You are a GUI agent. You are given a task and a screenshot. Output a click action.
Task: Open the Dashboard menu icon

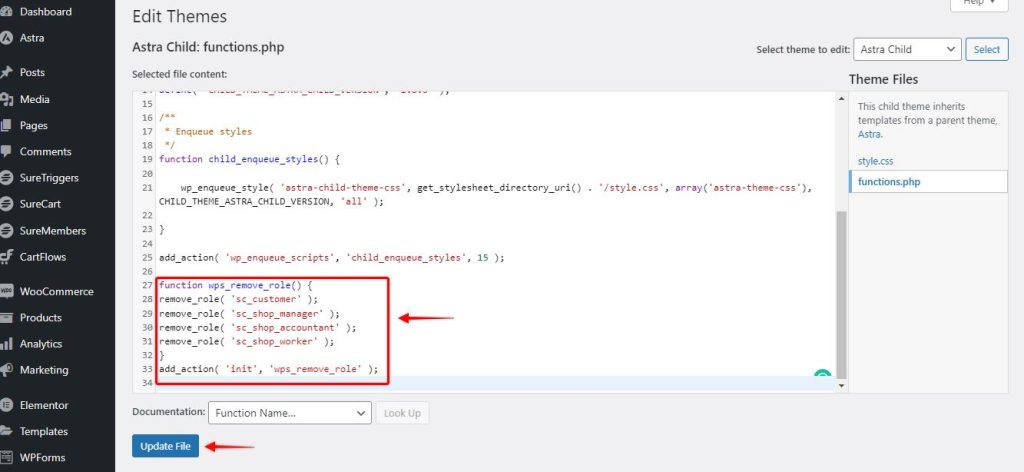tap(6, 12)
